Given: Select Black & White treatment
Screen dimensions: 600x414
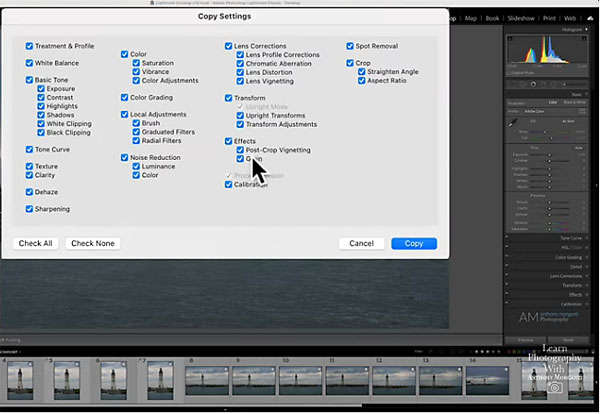Looking at the screenshot, I should (x=574, y=102).
